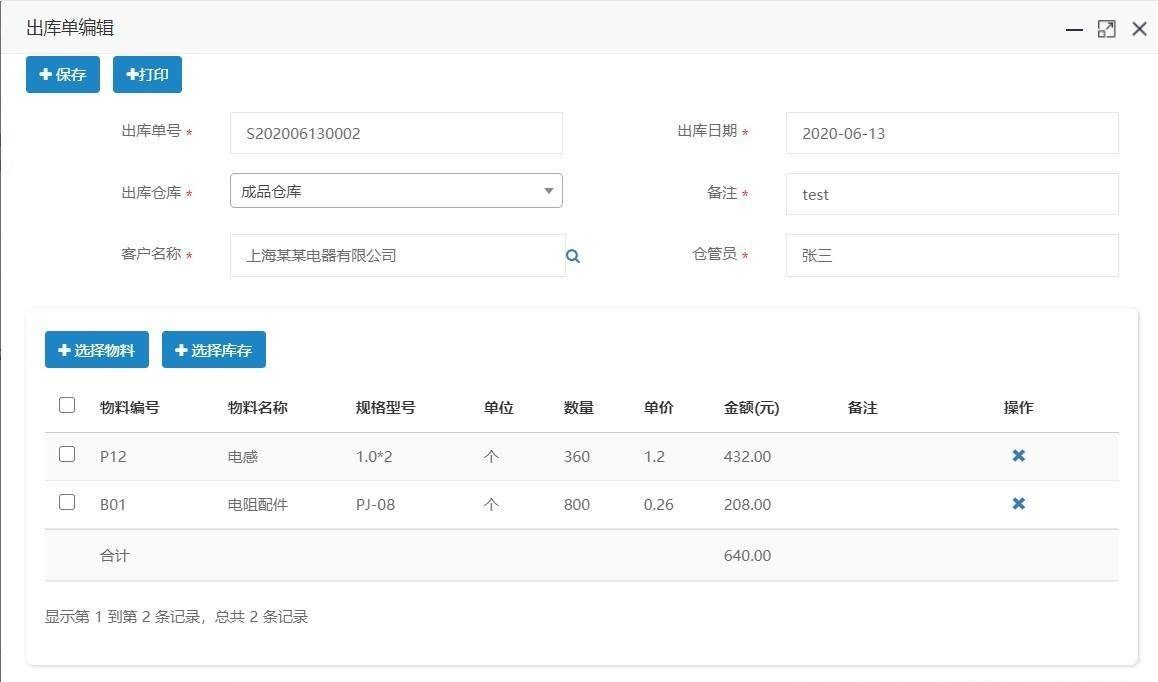Click into the 客户名称 text field
1158x682 pixels.
(396, 255)
